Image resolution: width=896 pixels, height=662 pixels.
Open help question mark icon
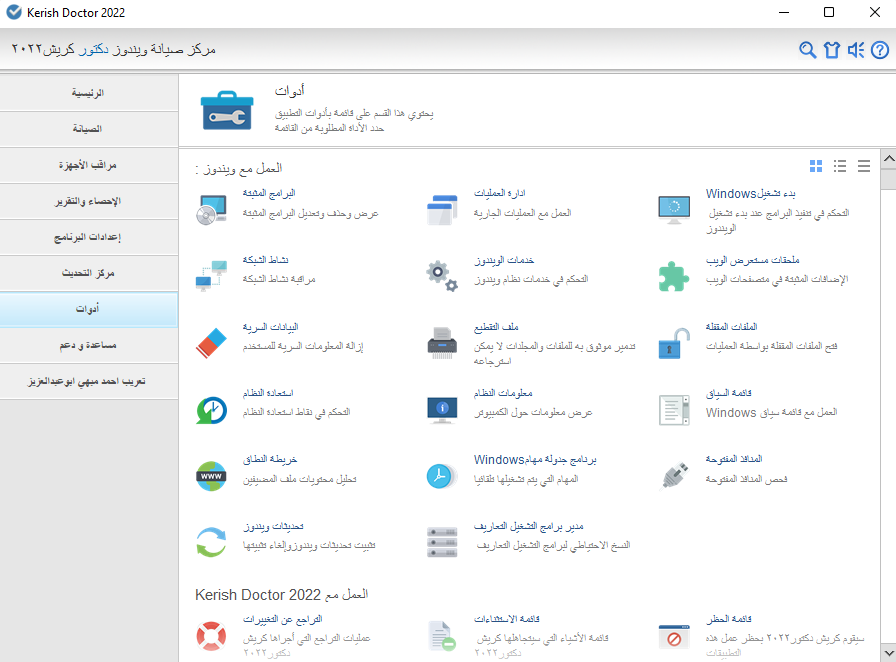(880, 50)
